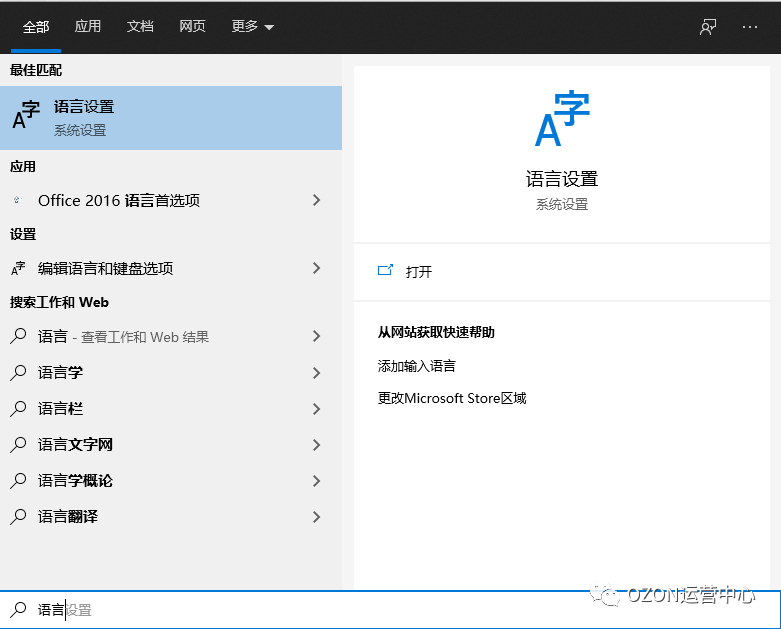Expand arrow for 语言翻译 suggestion
The image size is (781, 629).
(x=316, y=516)
